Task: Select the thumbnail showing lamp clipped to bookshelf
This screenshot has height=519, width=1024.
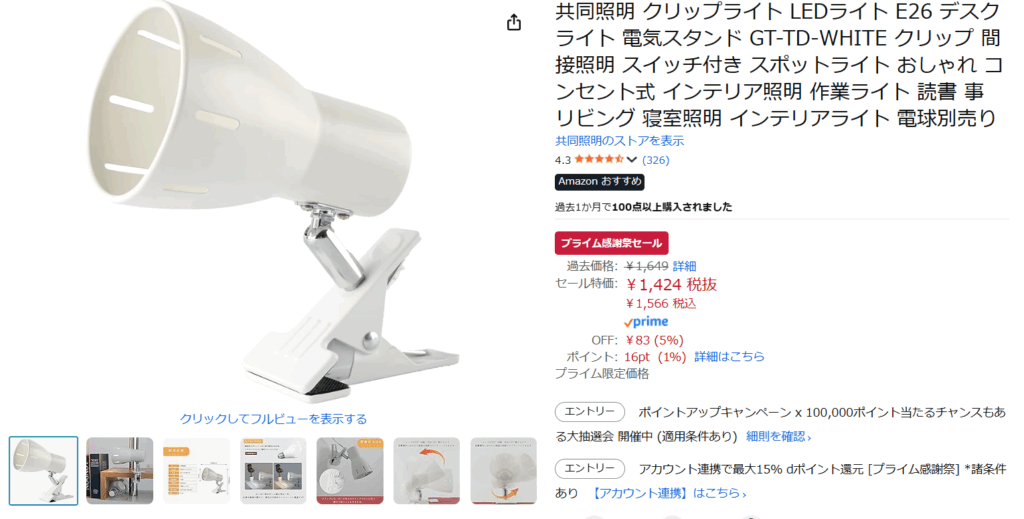Action: (120, 471)
